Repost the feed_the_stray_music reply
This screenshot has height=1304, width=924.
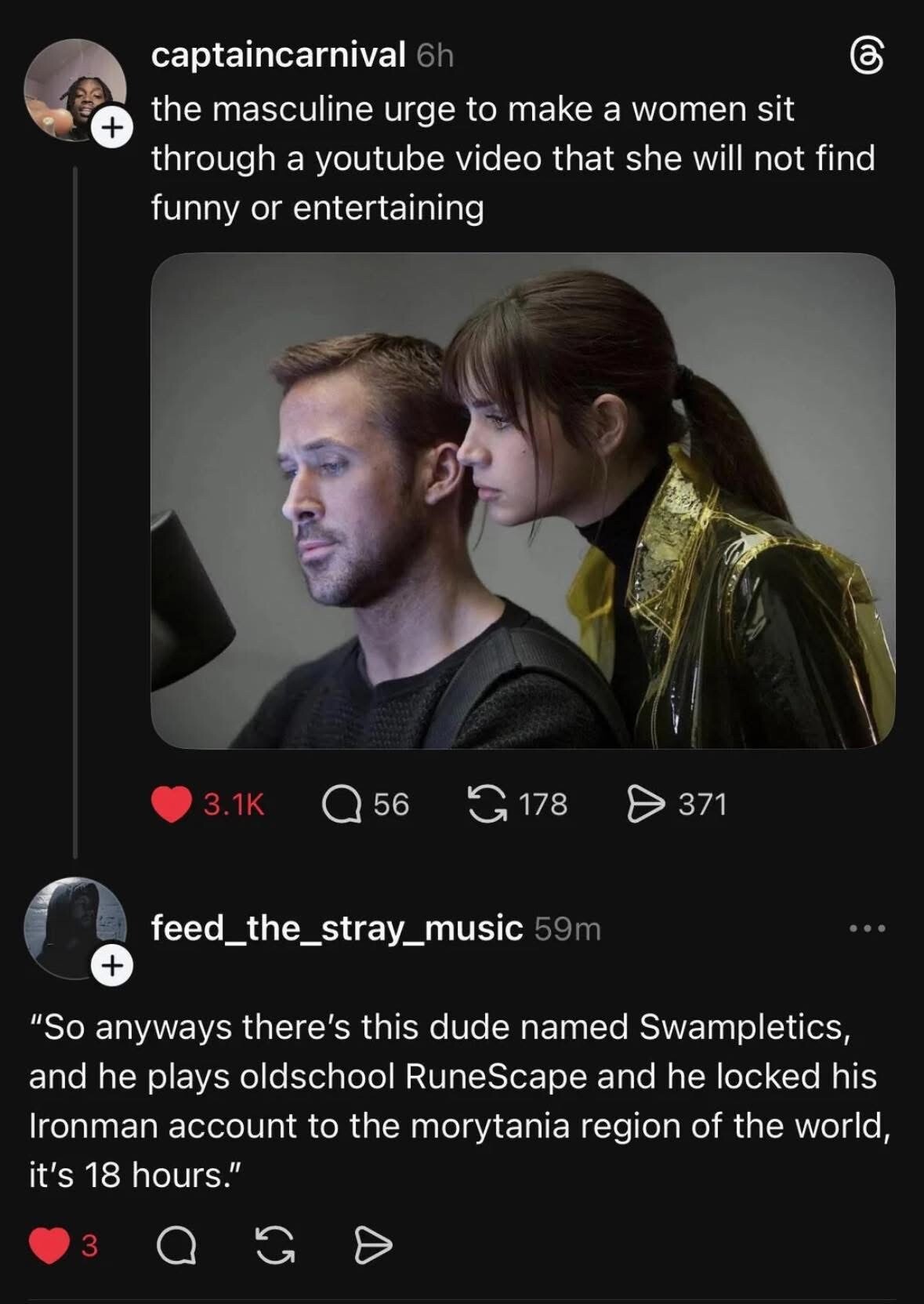276,1245
